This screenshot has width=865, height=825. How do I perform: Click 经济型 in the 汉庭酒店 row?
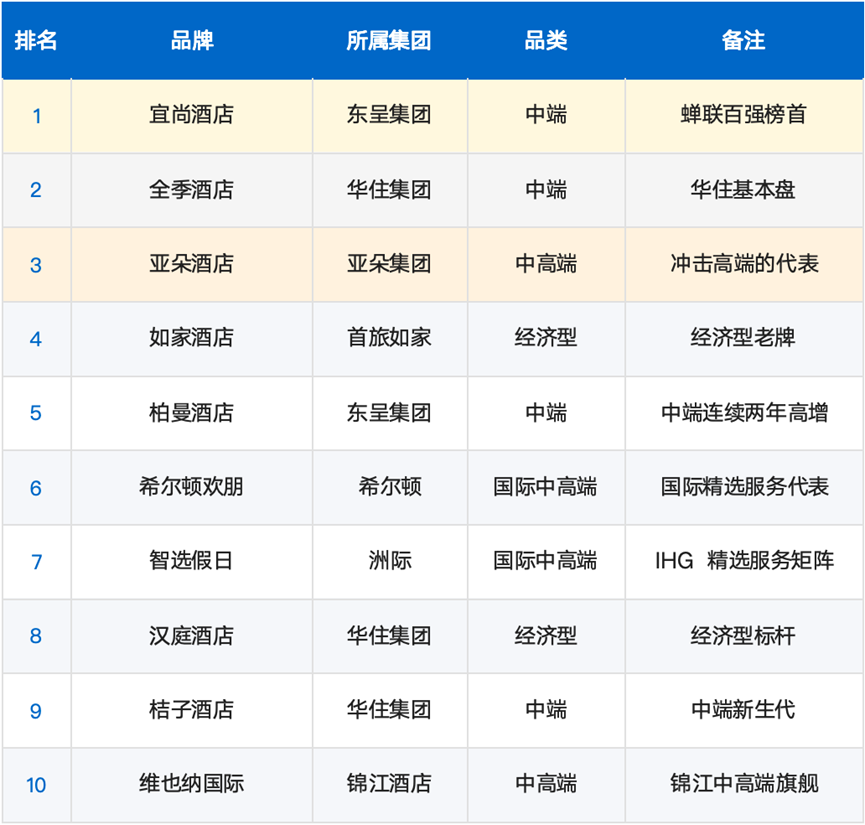(x=546, y=636)
